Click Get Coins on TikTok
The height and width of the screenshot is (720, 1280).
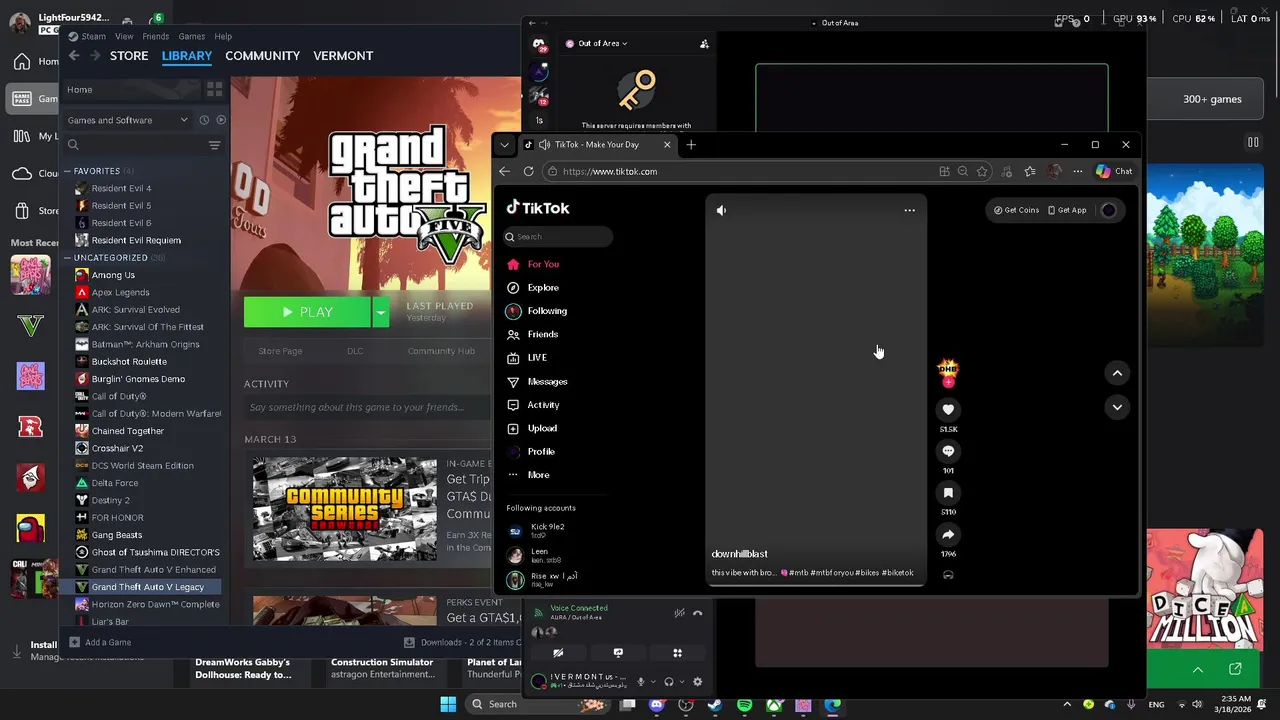pyautogui.click(x=1016, y=210)
